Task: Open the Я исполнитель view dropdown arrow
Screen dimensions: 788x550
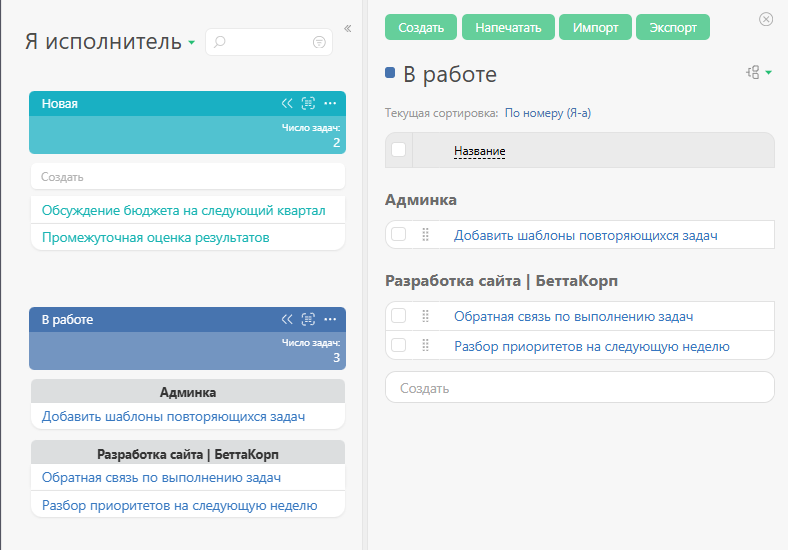Action: point(191,43)
